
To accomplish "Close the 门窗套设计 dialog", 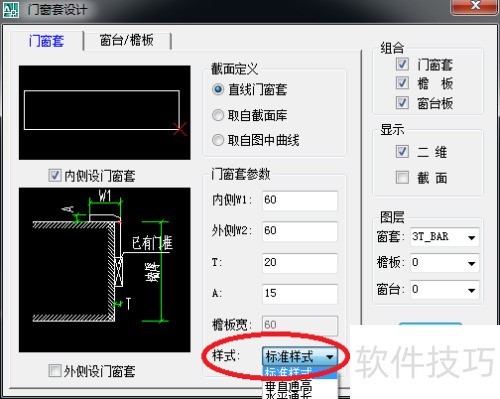I will pos(475,6).
